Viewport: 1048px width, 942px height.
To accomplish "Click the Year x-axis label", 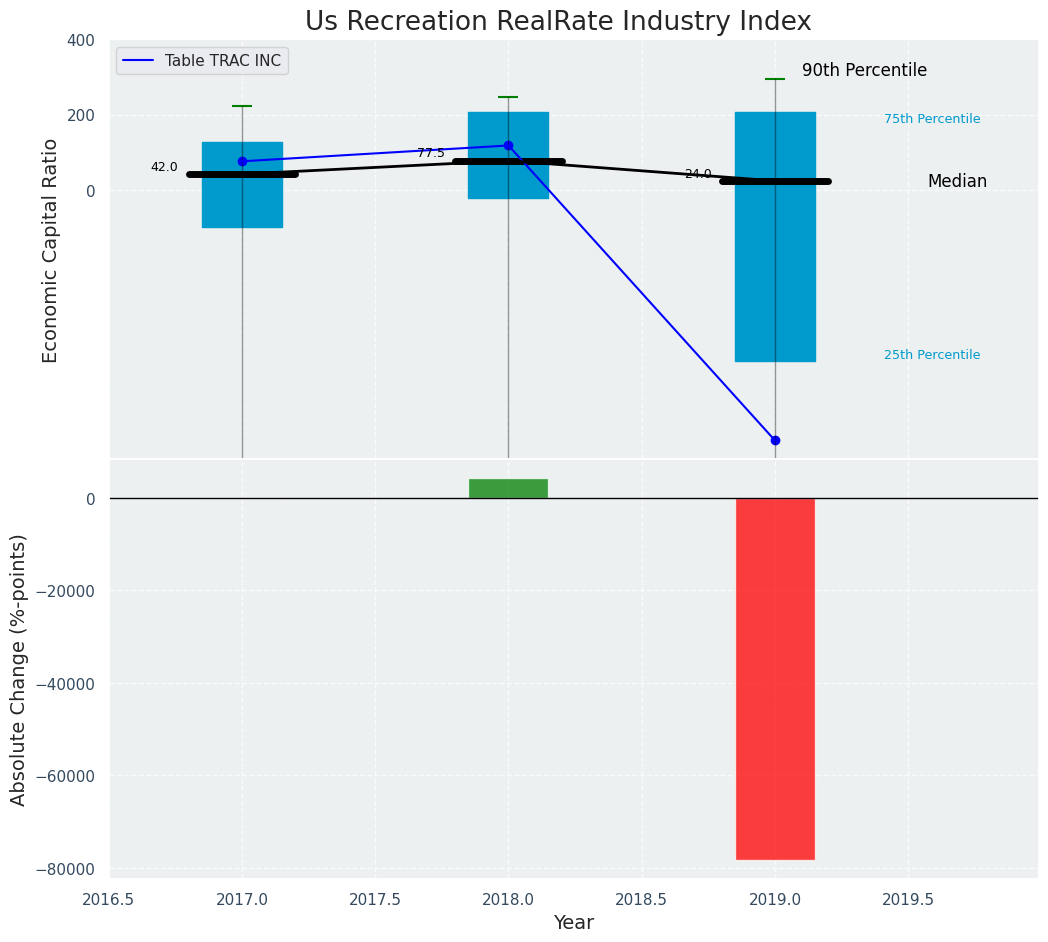I will click(574, 923).
